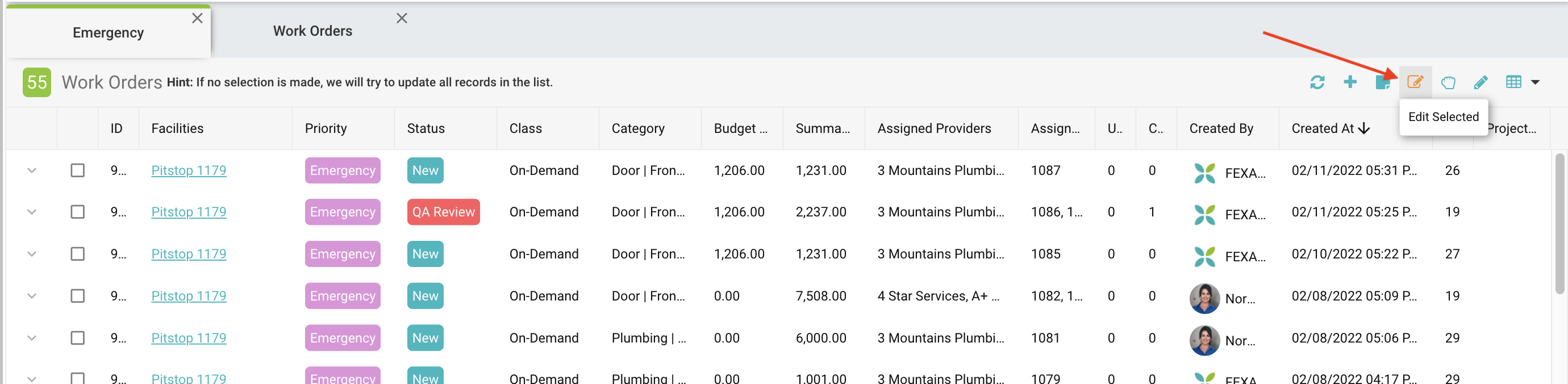Open Pitstop 1179 link in 05:31 row
The height and width of the screenshot is (384, 1568).
(x=189, y=170)
